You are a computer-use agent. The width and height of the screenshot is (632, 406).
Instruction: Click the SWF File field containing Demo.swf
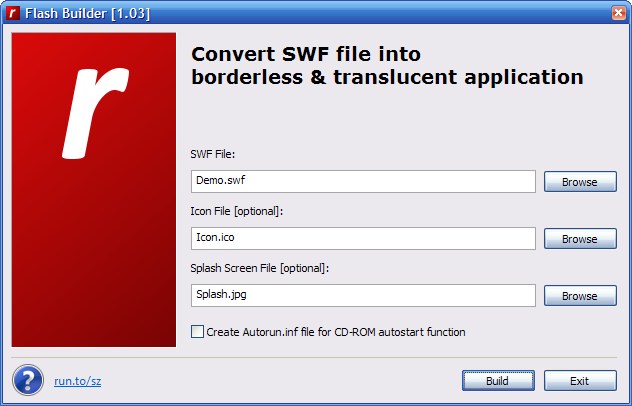click(x=363, y=181)
